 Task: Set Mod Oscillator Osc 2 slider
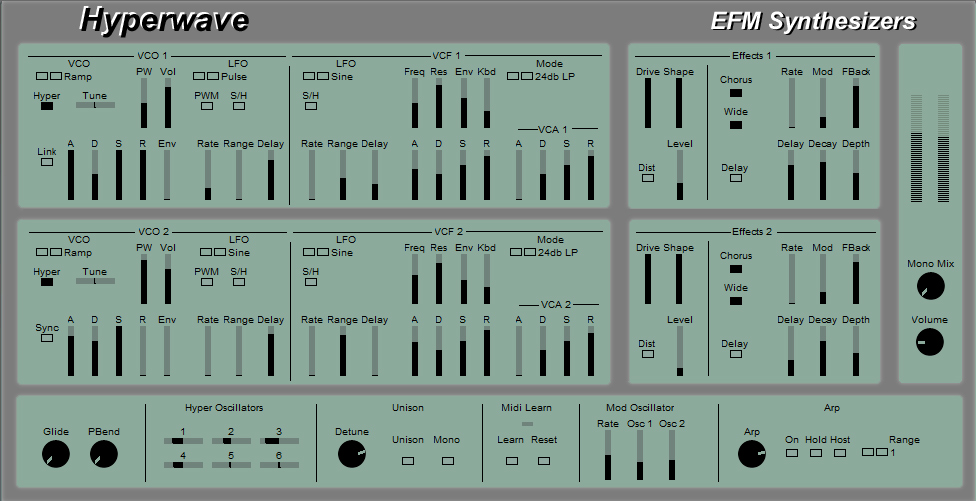[672, 455]
